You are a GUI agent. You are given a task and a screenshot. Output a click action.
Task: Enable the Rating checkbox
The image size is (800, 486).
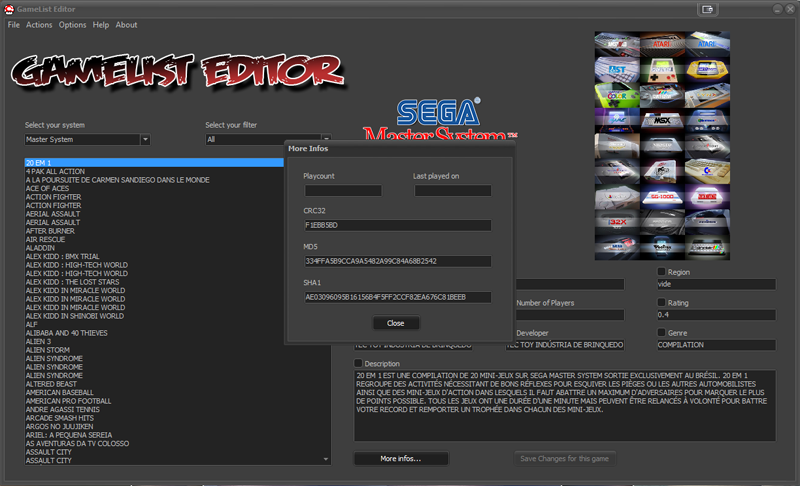tap(661, 302)
